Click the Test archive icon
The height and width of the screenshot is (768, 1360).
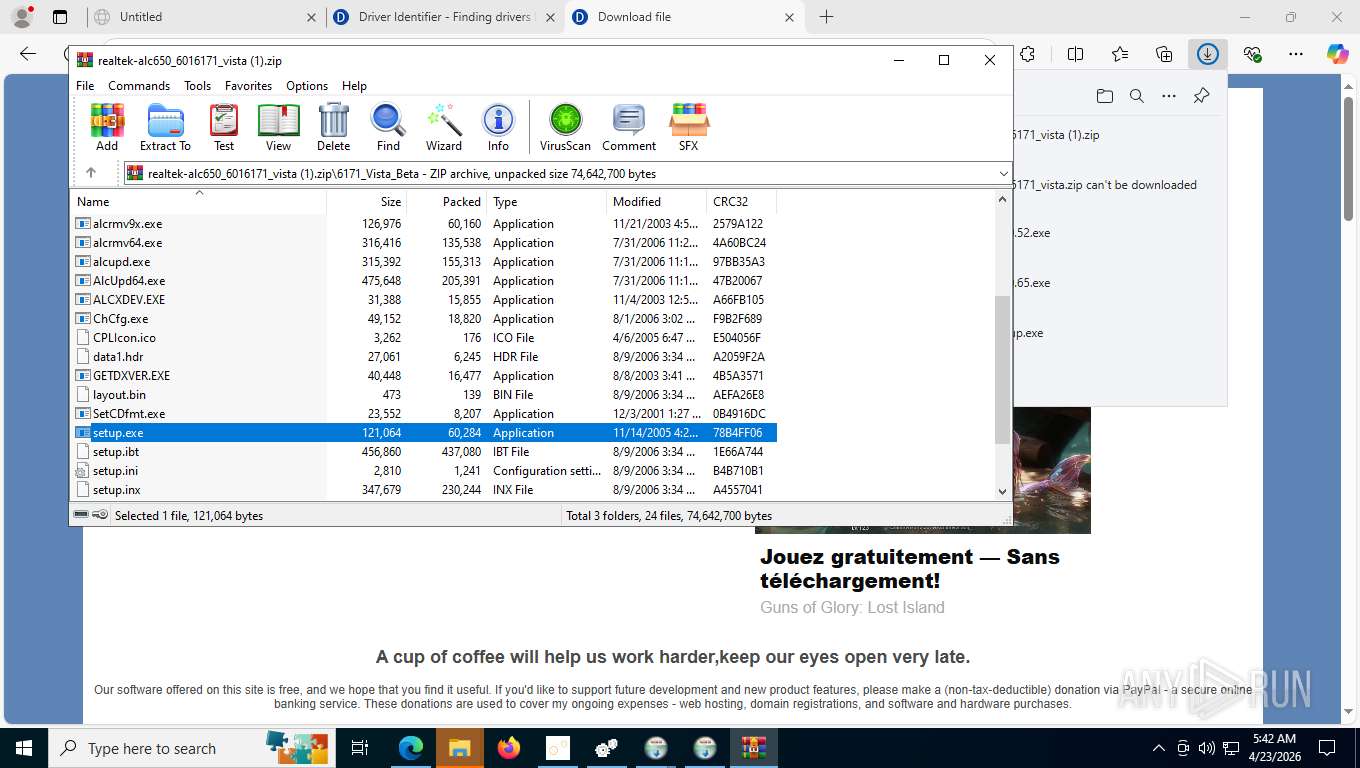click(224, 127)
